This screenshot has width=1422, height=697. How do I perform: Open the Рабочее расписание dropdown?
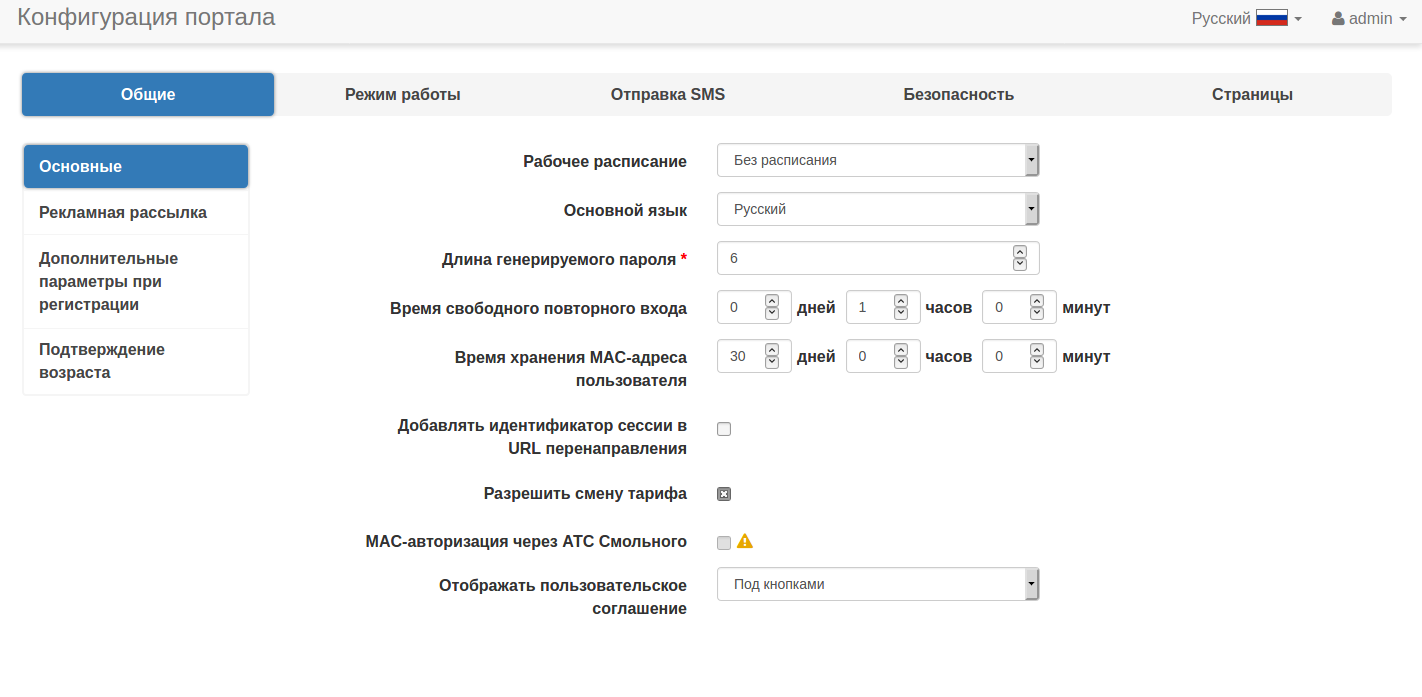click(878, 160)
